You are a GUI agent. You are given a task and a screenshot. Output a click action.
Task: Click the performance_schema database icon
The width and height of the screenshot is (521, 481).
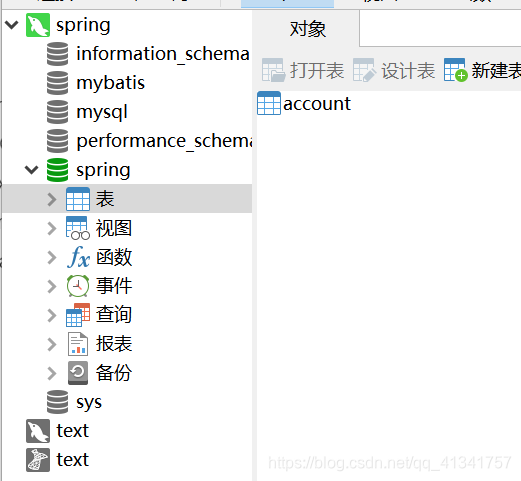[58, 141]
